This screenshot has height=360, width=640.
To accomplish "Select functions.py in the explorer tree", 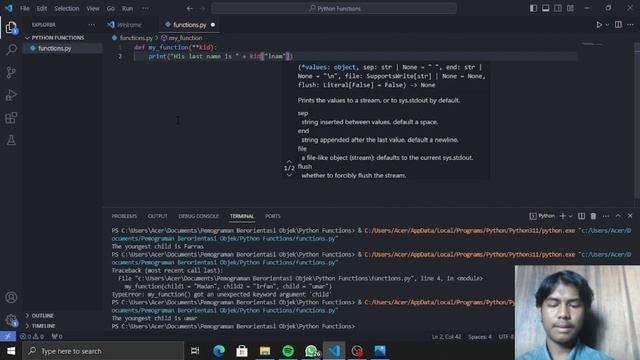I will pos(55,48).
